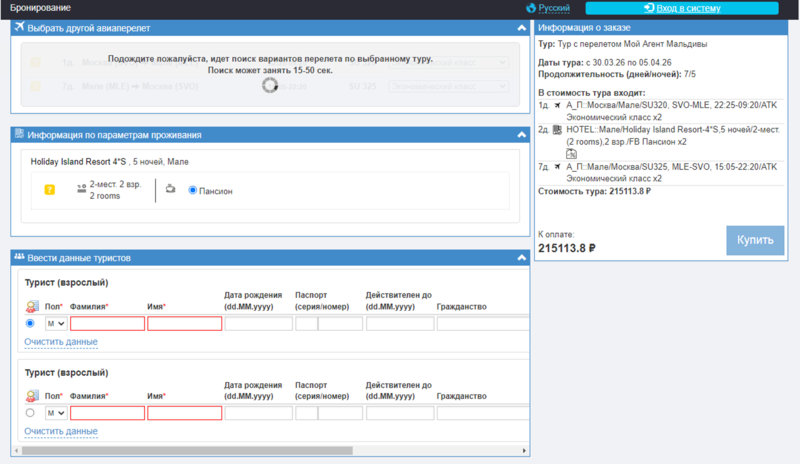Select the Пансион meal radio button

click(x=193, y=190)
